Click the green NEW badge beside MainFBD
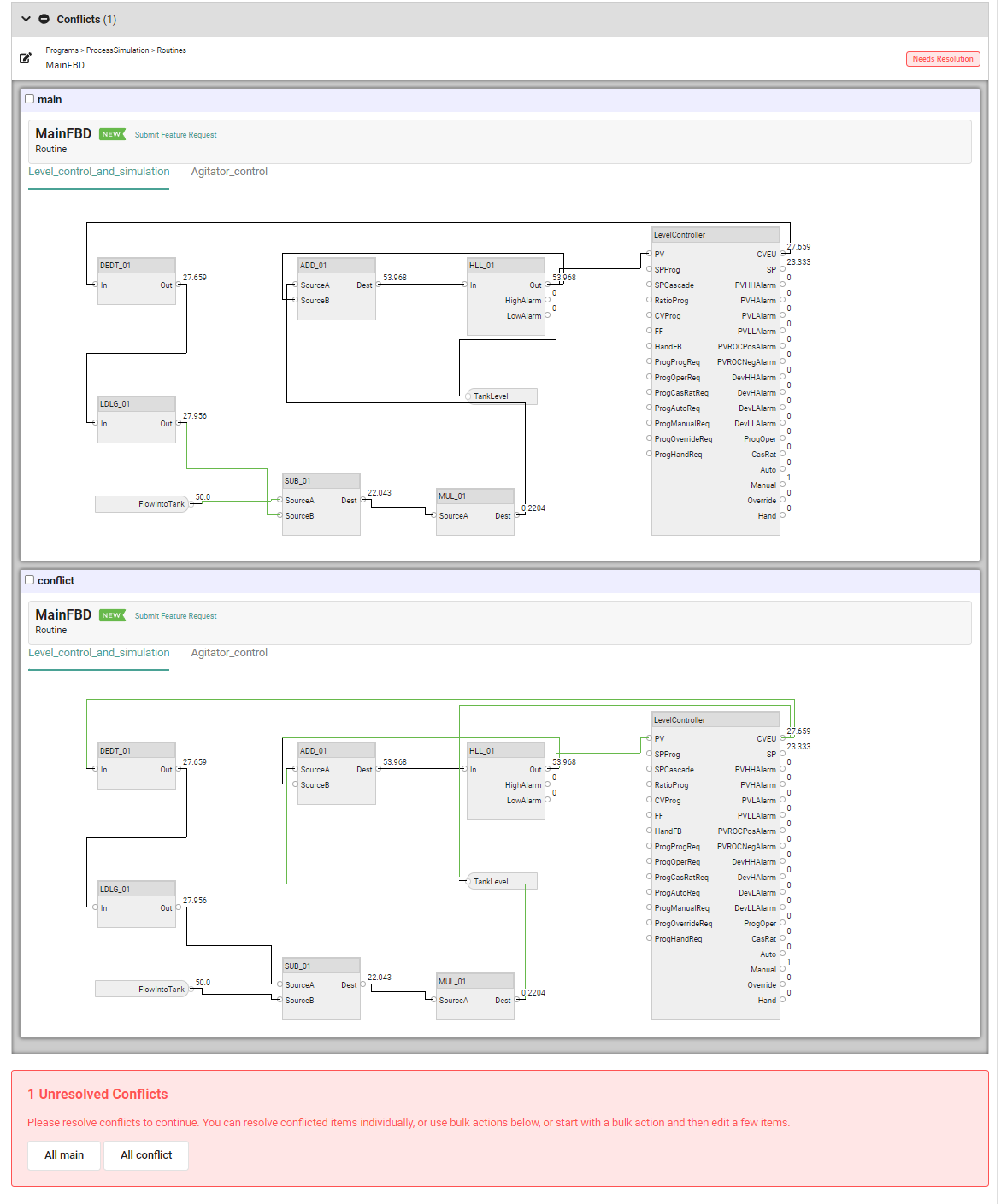This screenshot has height=1204, width=1001. (112, 134)
